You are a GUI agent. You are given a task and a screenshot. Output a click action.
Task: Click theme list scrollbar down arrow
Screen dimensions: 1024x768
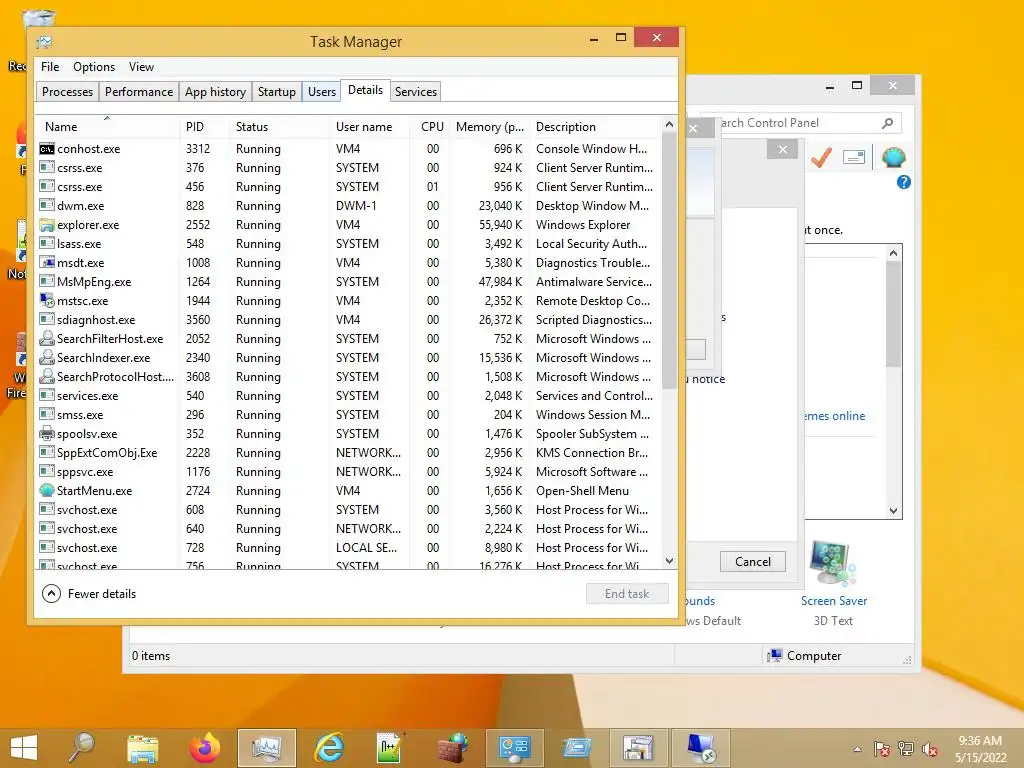point(894,511)
